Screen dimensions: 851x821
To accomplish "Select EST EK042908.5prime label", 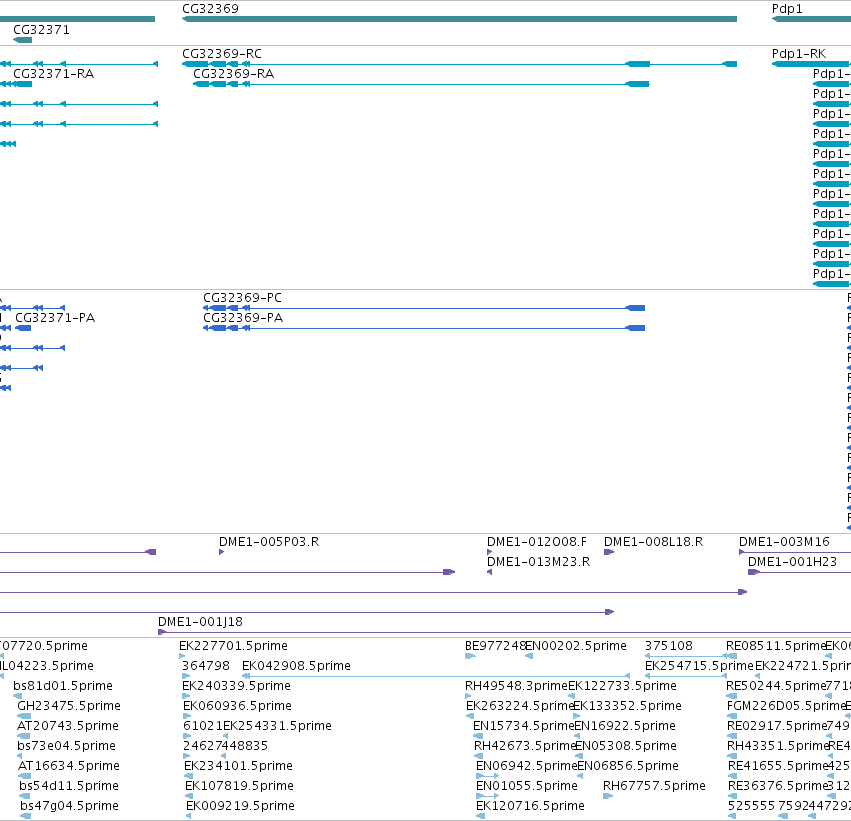I will (x=296, y=666).
